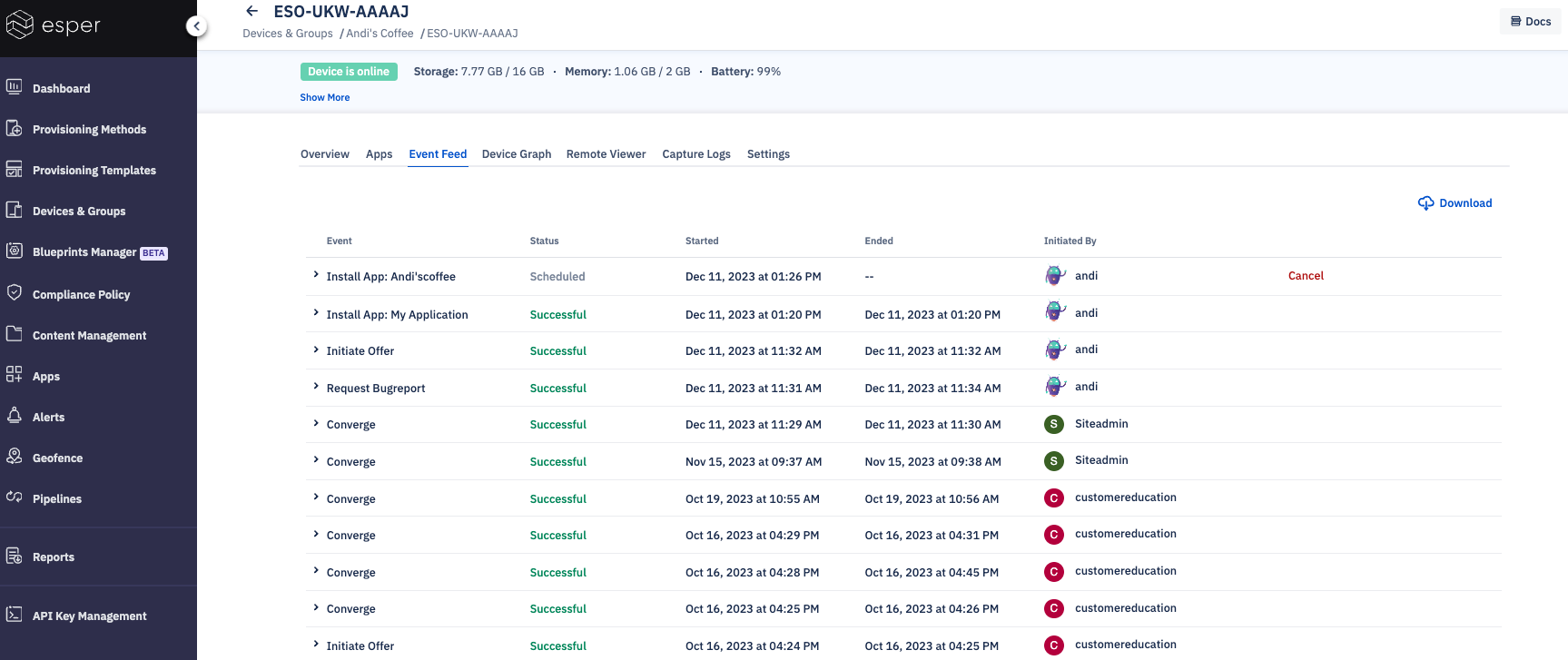Viewport: 1568px width, 660px height.
Task: Click the Dashboard icon in sidebar
Action: (15, 87)
